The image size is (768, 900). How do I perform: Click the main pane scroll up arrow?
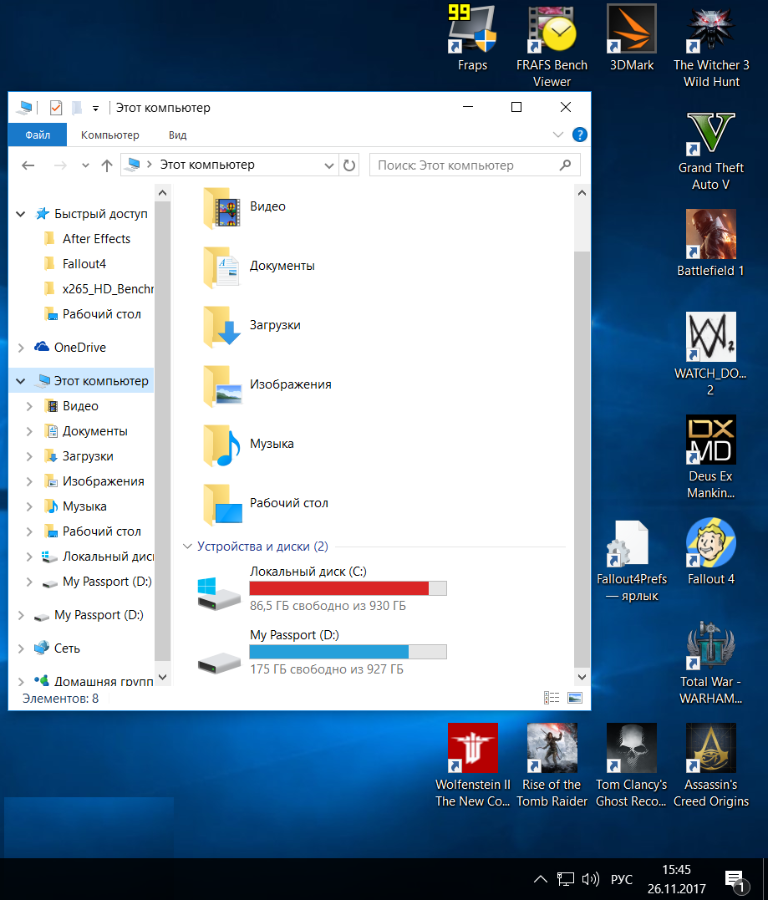click(x=582, y=193)
